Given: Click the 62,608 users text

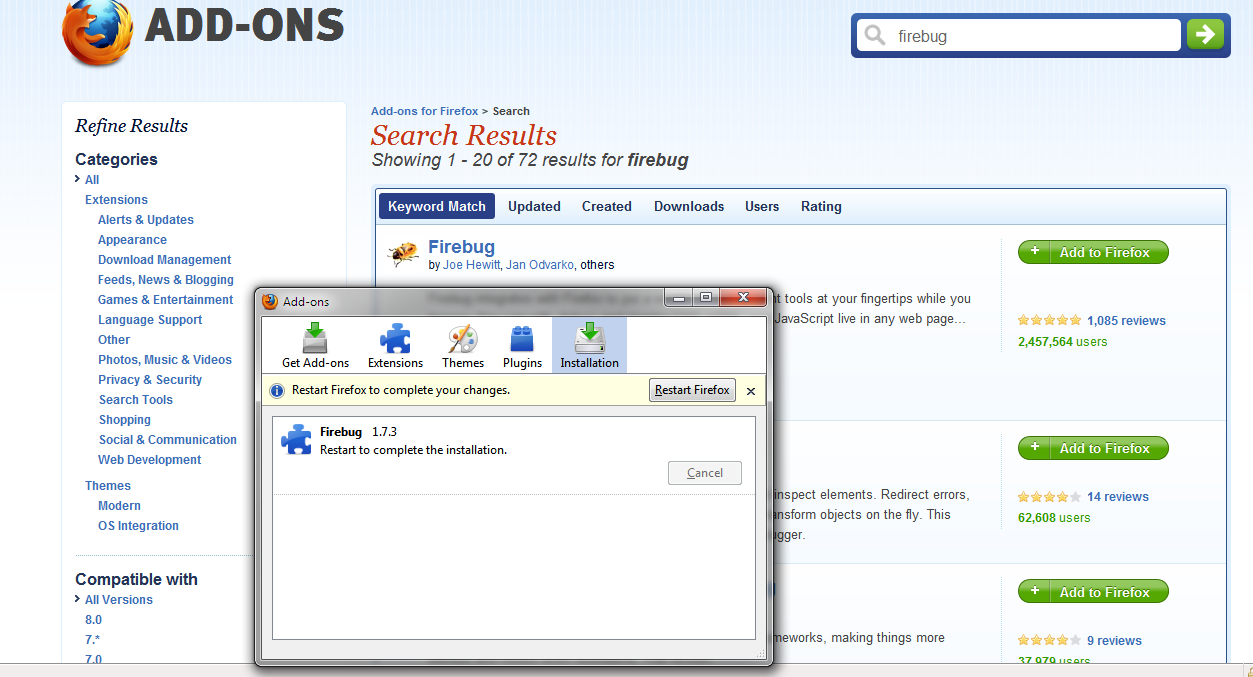Looking at the screenshot, I should coord(1054,518).
